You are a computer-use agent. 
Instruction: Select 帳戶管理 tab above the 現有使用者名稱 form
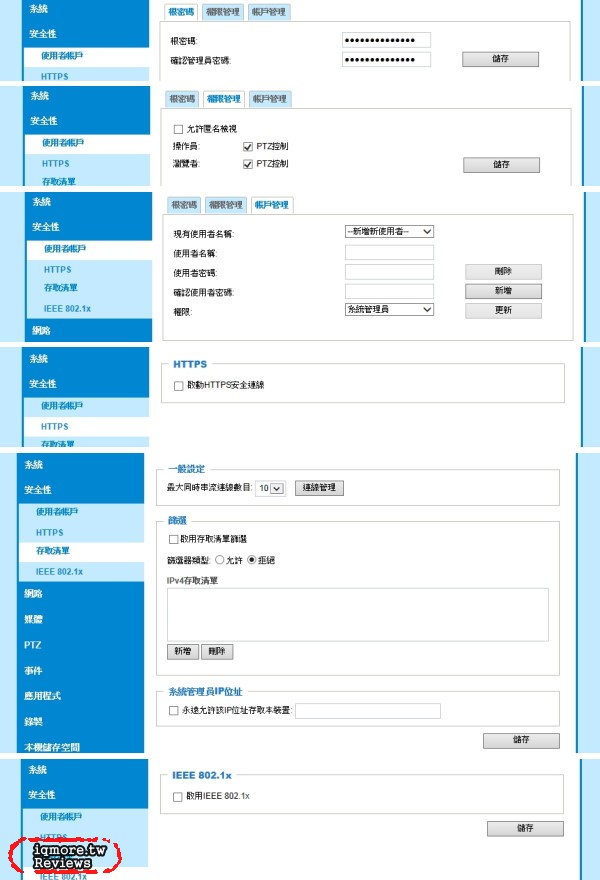[x=272, y=205]
